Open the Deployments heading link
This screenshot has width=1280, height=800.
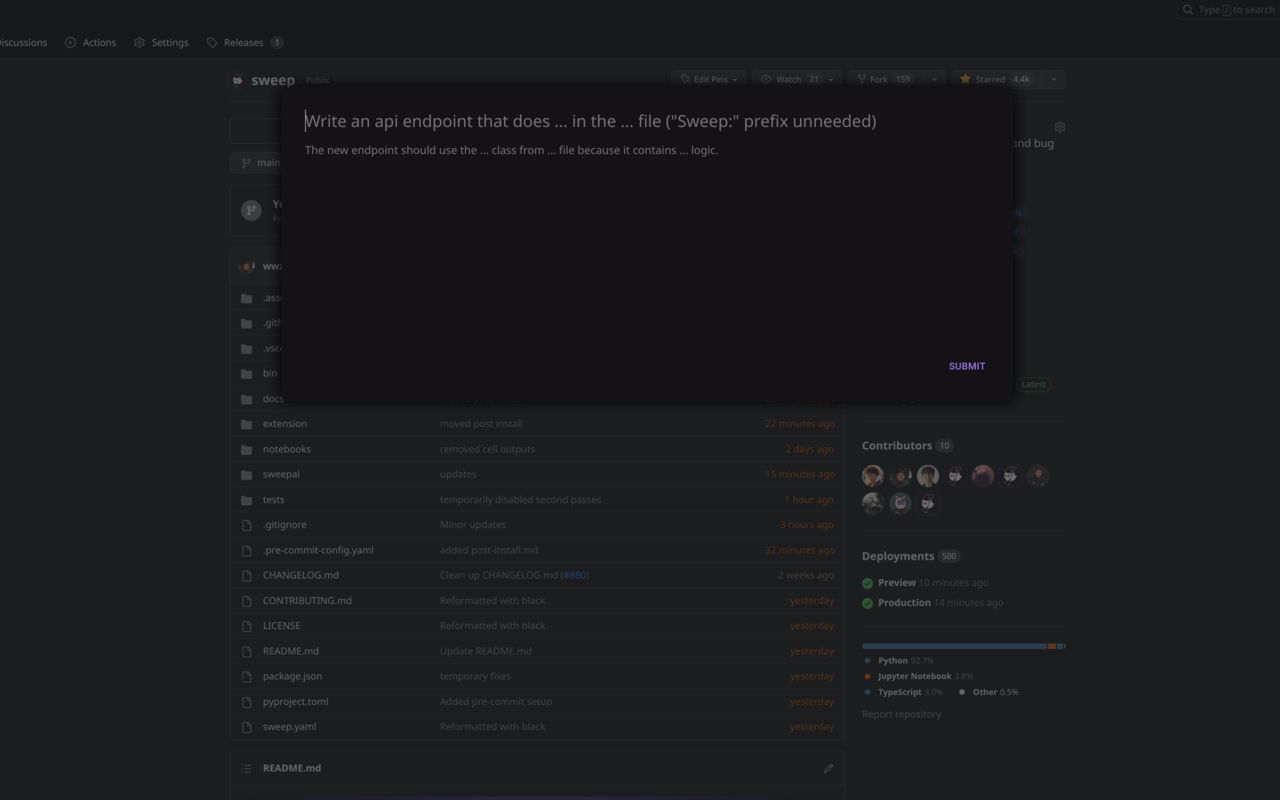(x=910, y=556)
